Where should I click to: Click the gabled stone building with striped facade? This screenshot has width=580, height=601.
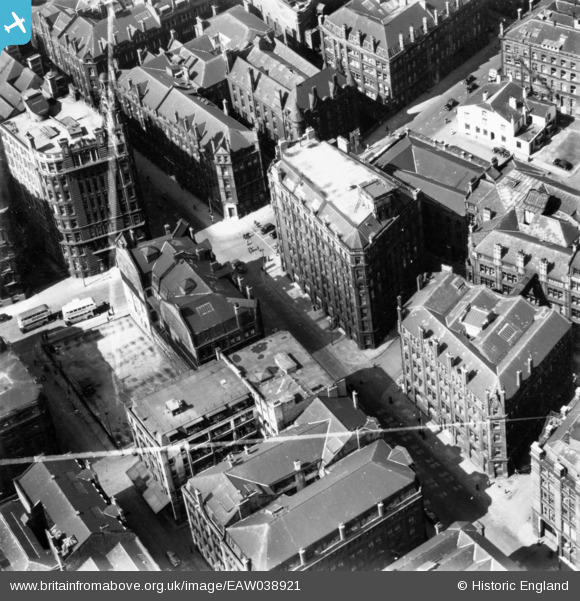(x=485, y=370)
